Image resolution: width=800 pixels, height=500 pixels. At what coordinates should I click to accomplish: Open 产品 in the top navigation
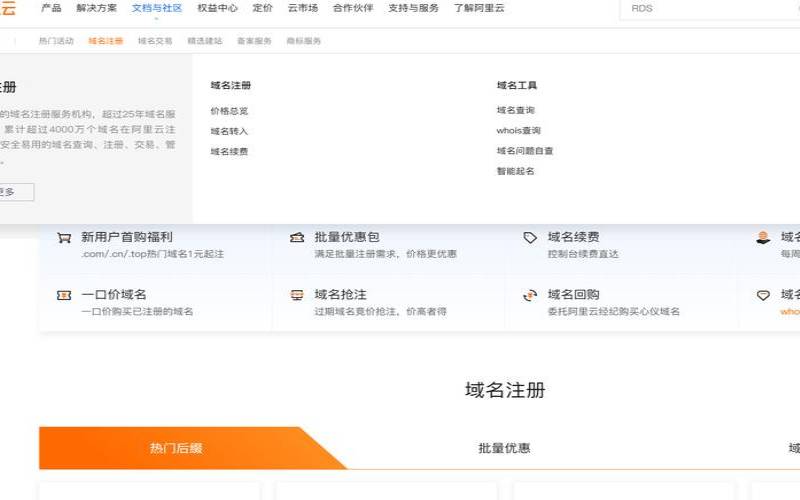click(x=51, y=8)
